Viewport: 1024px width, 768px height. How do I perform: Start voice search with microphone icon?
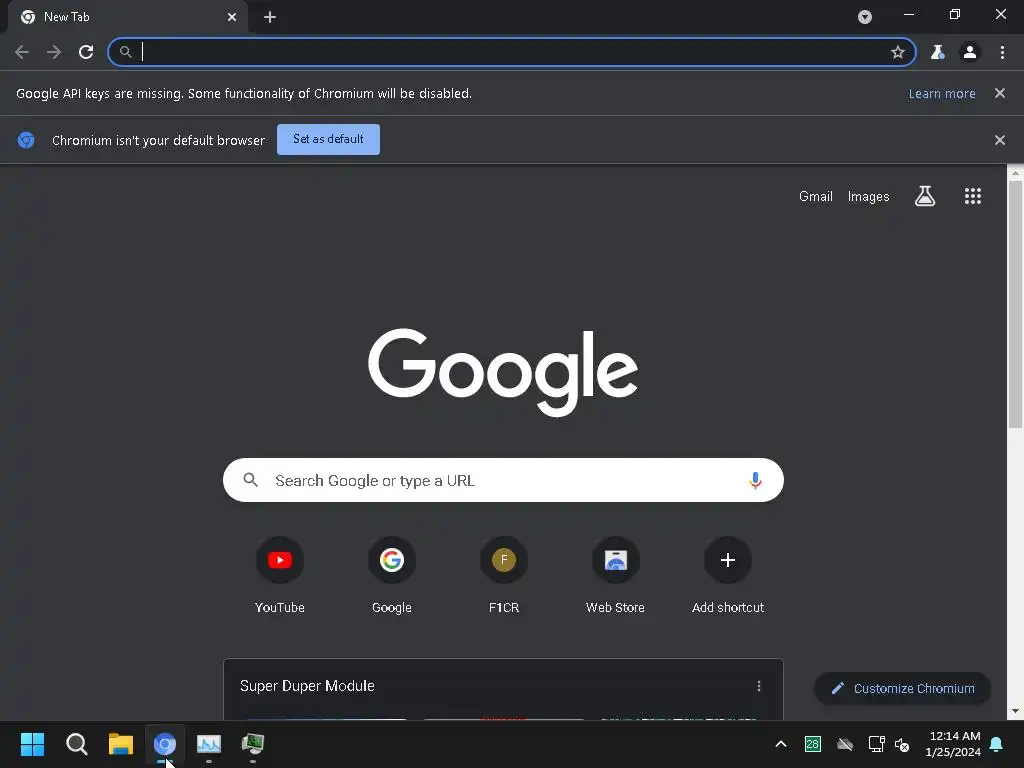(x=755, y=480)
